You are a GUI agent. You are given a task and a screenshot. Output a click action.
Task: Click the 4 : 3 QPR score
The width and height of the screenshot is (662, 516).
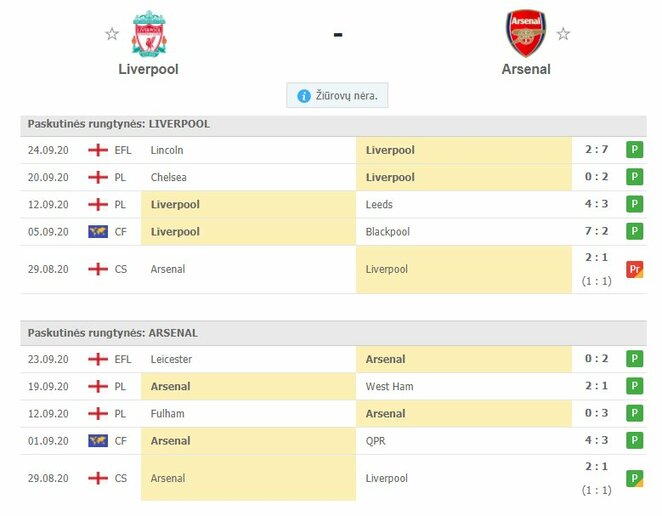[599, 440]
